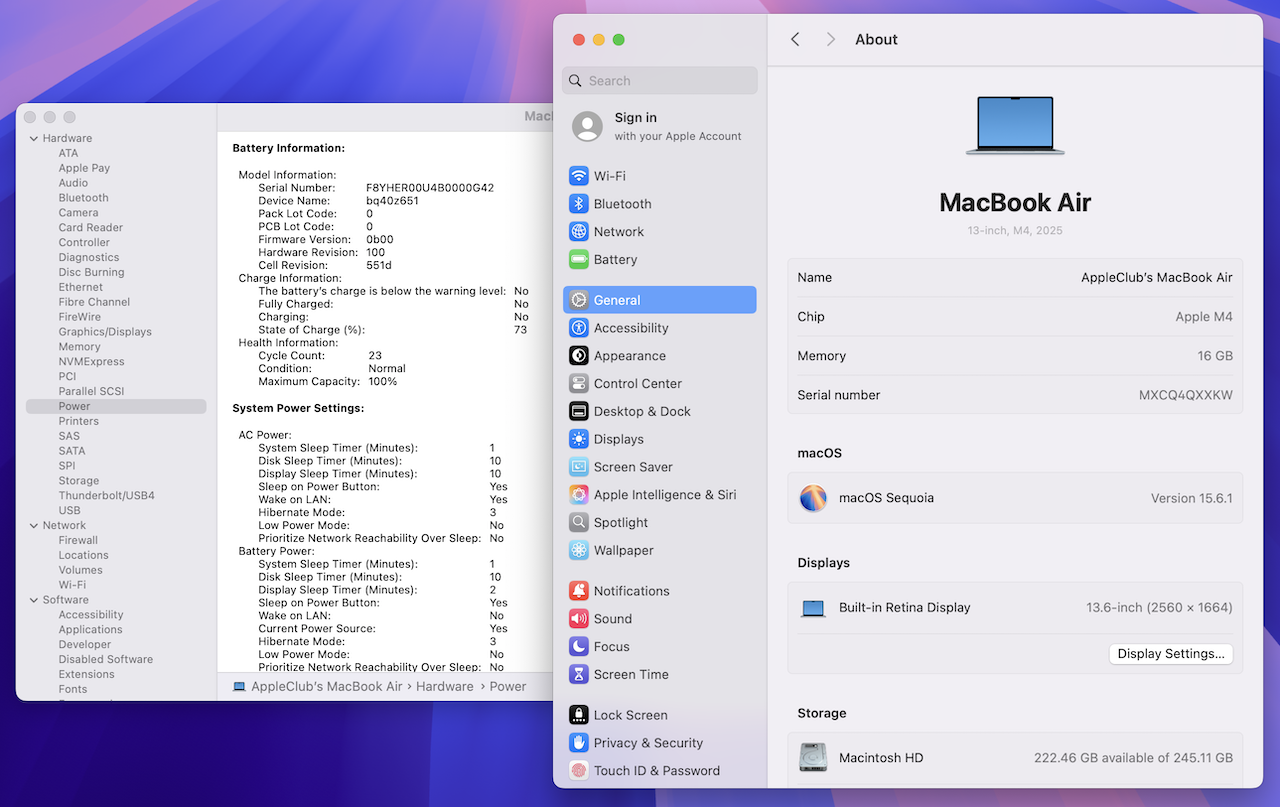
Task: Click the Macintosh HD drive icon
Action: (x=813, y=757)
